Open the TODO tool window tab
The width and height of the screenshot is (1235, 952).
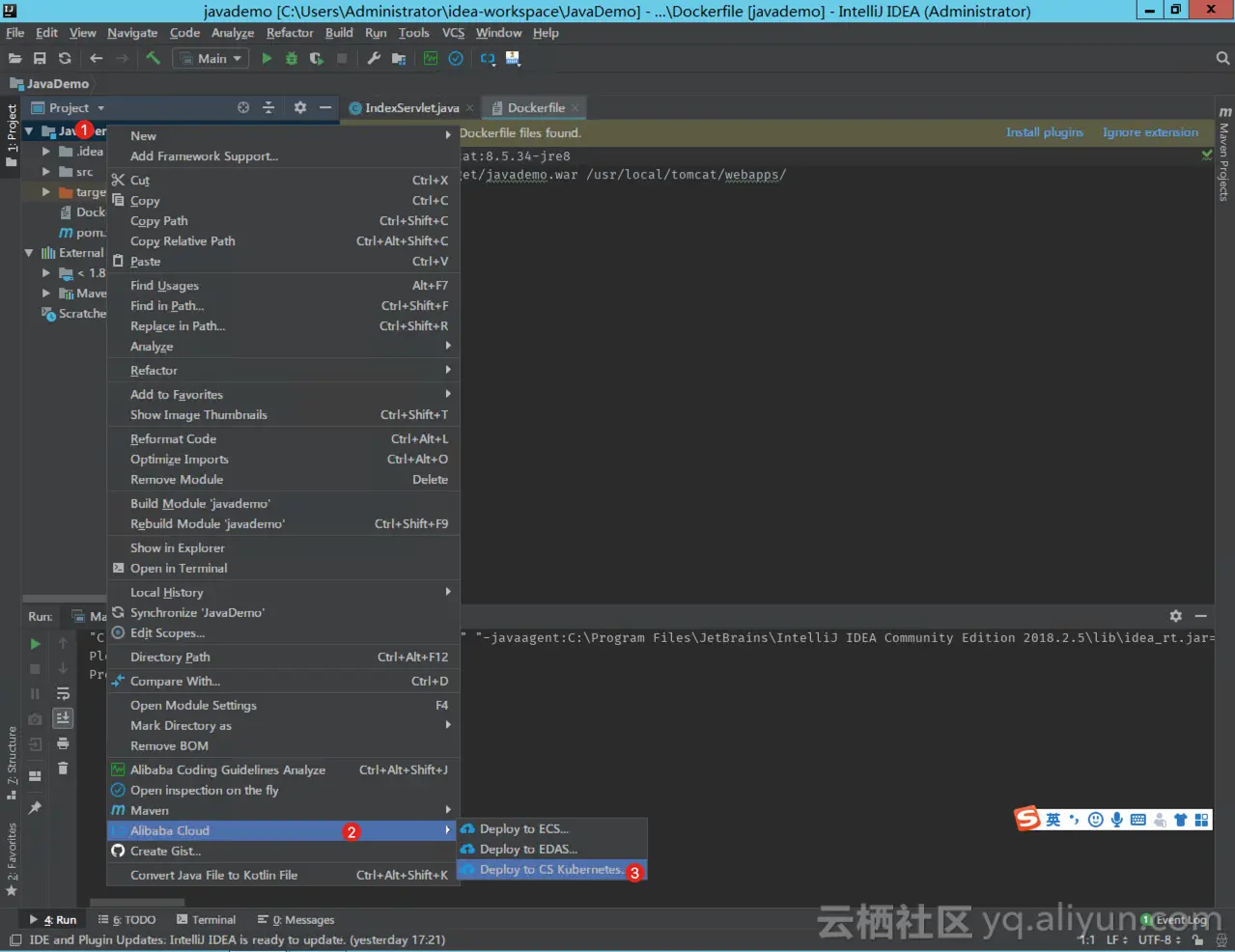point(127,920)
